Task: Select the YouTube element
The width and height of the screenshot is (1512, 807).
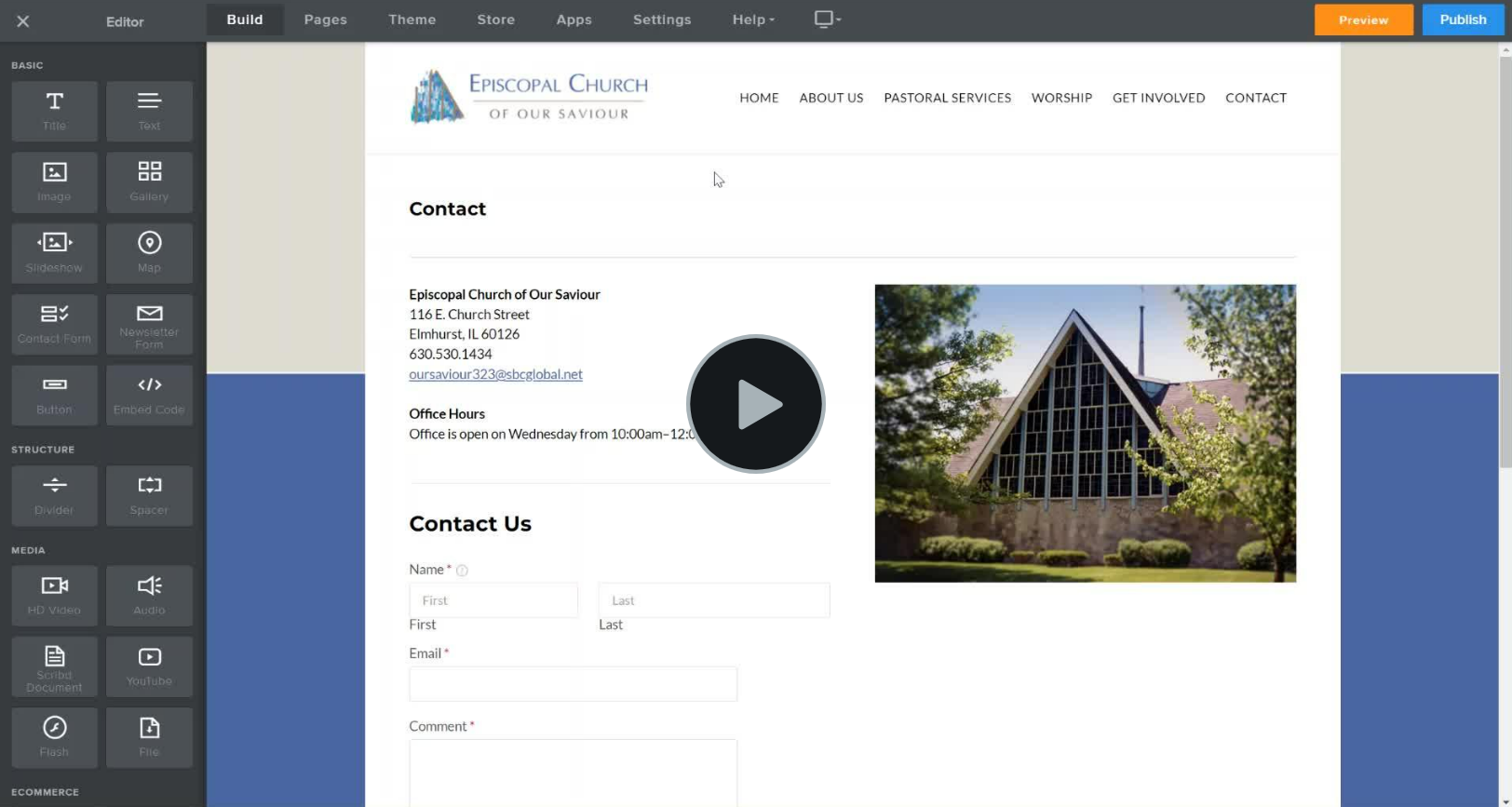Action: click(149, 667)
